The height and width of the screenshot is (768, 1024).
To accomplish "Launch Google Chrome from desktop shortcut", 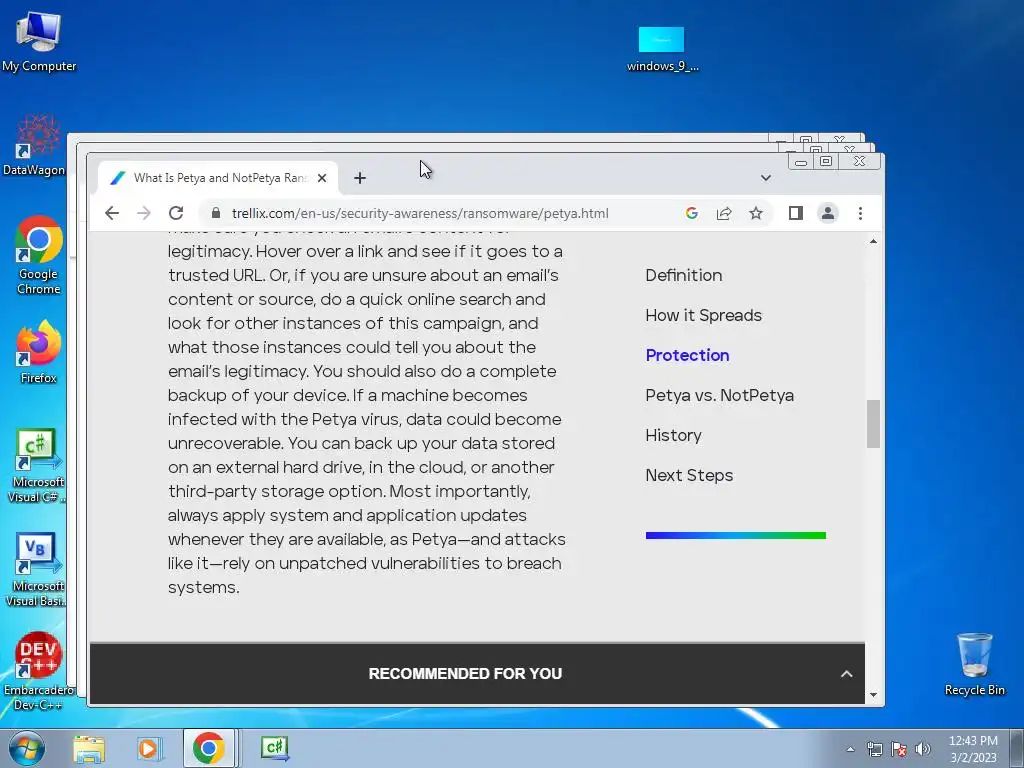I will coord(39,255).
